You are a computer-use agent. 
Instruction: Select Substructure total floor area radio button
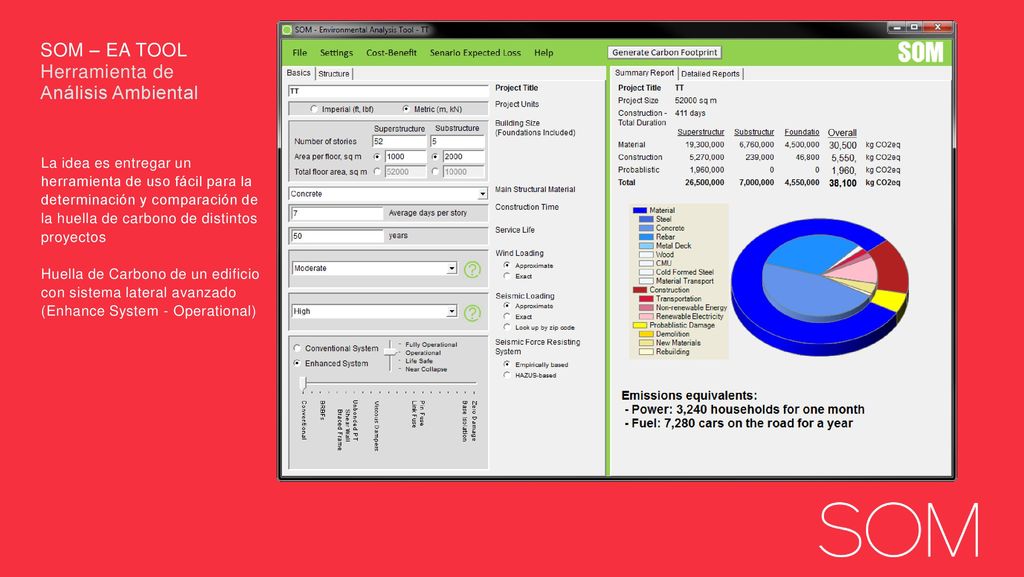pos(435,172)
